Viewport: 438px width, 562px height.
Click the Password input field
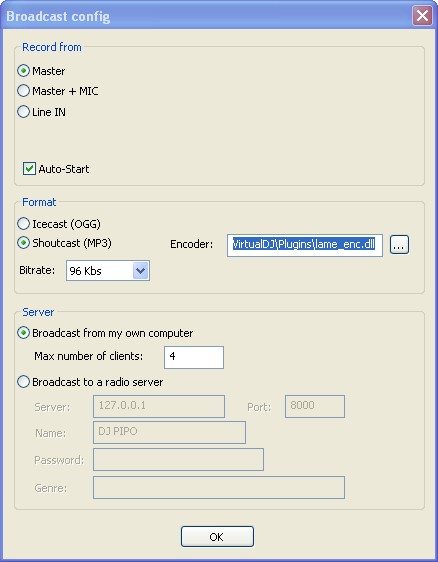click(178, 459)
